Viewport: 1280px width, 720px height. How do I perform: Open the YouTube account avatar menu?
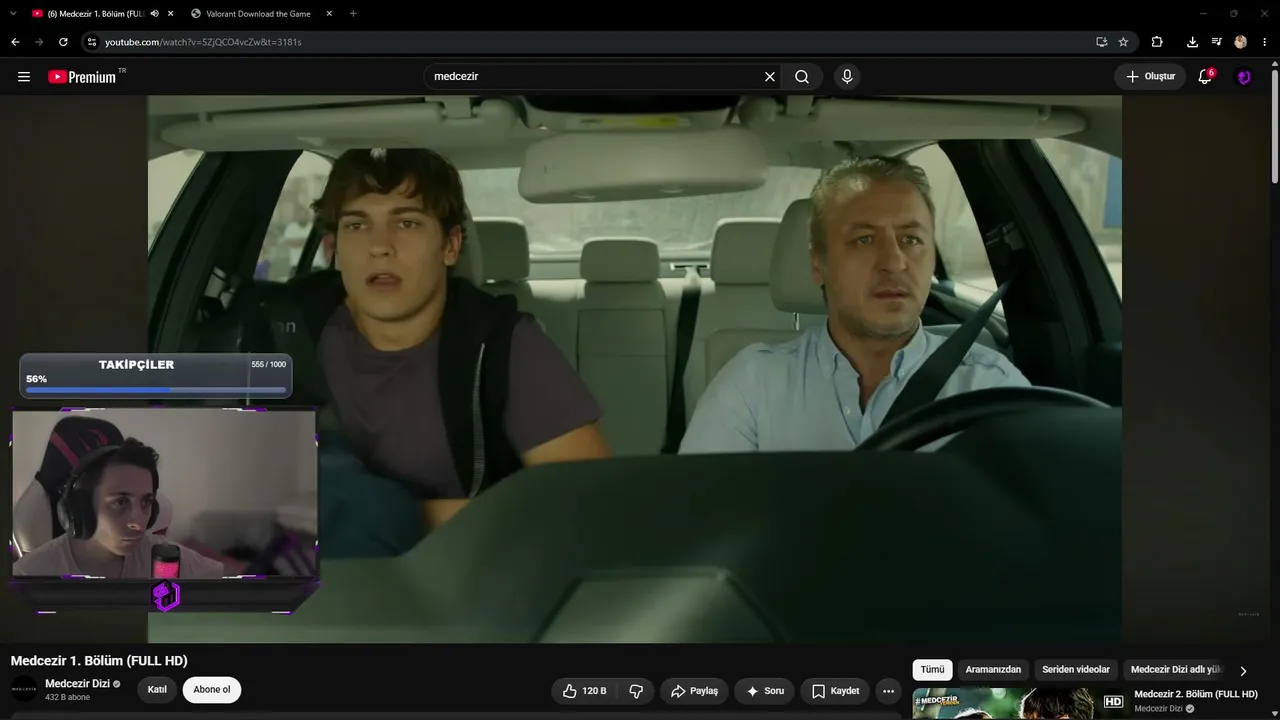pyautogui.click(x=1244, y=77)
